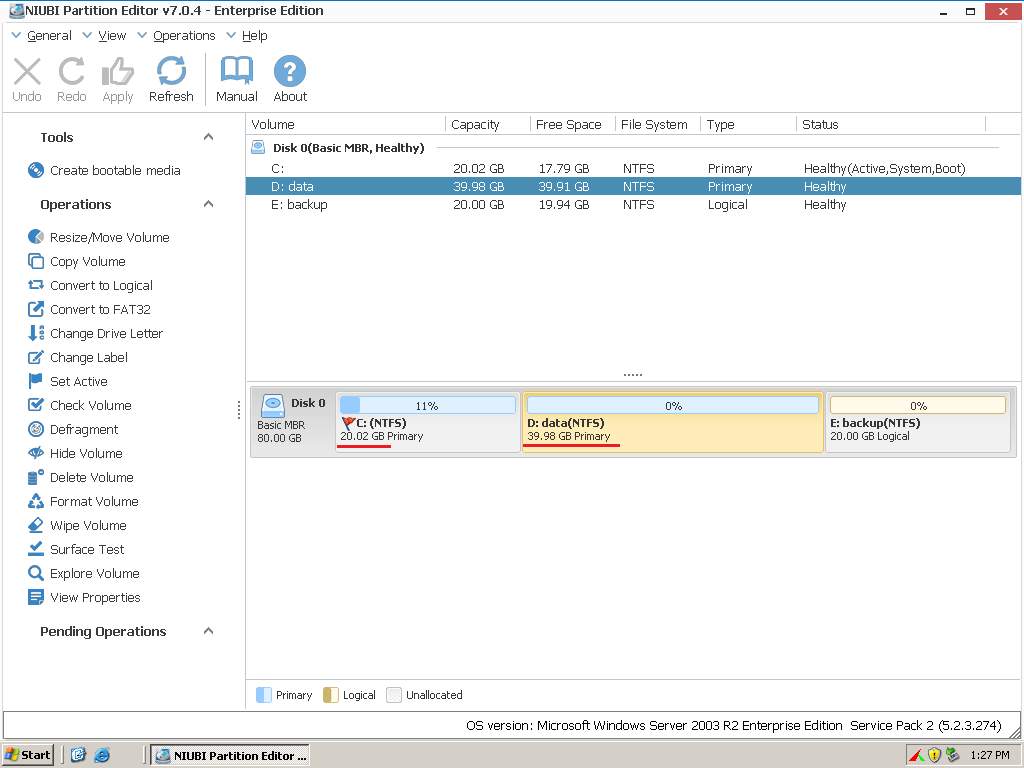Image resolution: width=1024 pixels, height=768 pixels.
Task: Open the Windows Start button
Action: tap(27, 755)
